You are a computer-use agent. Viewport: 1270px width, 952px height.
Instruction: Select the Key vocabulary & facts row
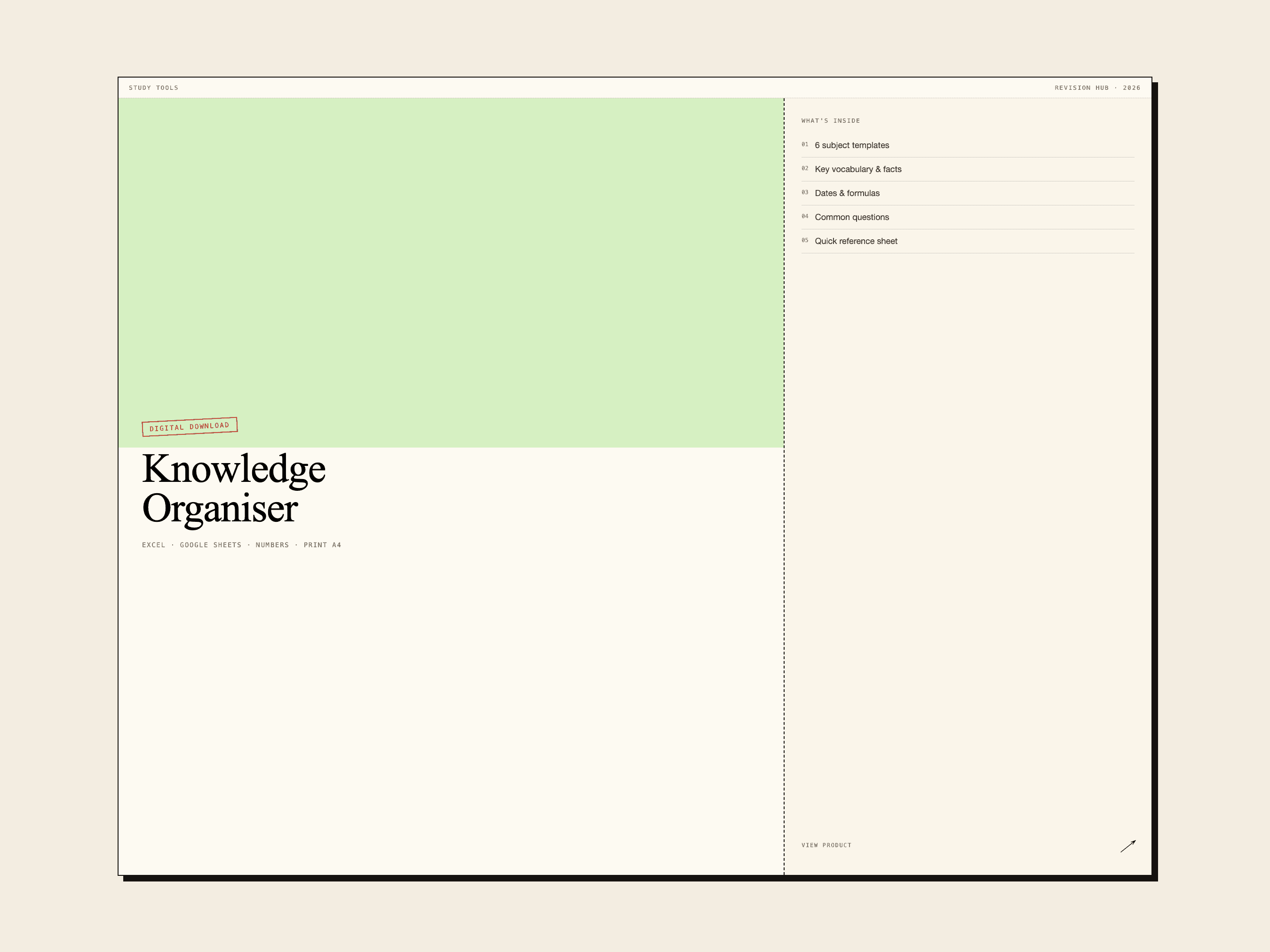968,169
